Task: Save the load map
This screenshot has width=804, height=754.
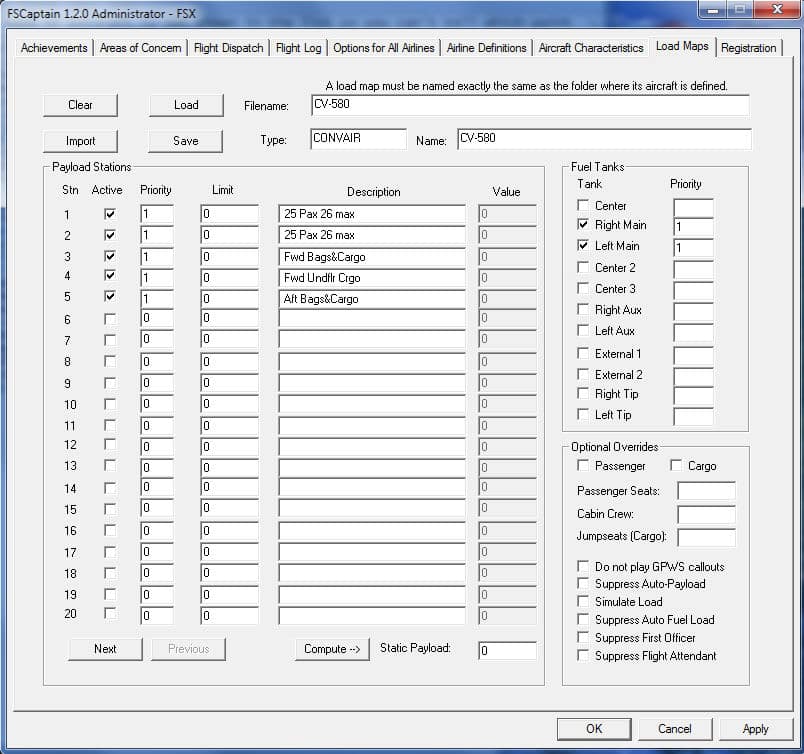Action: pyautogui.click(x=186, y=141)
